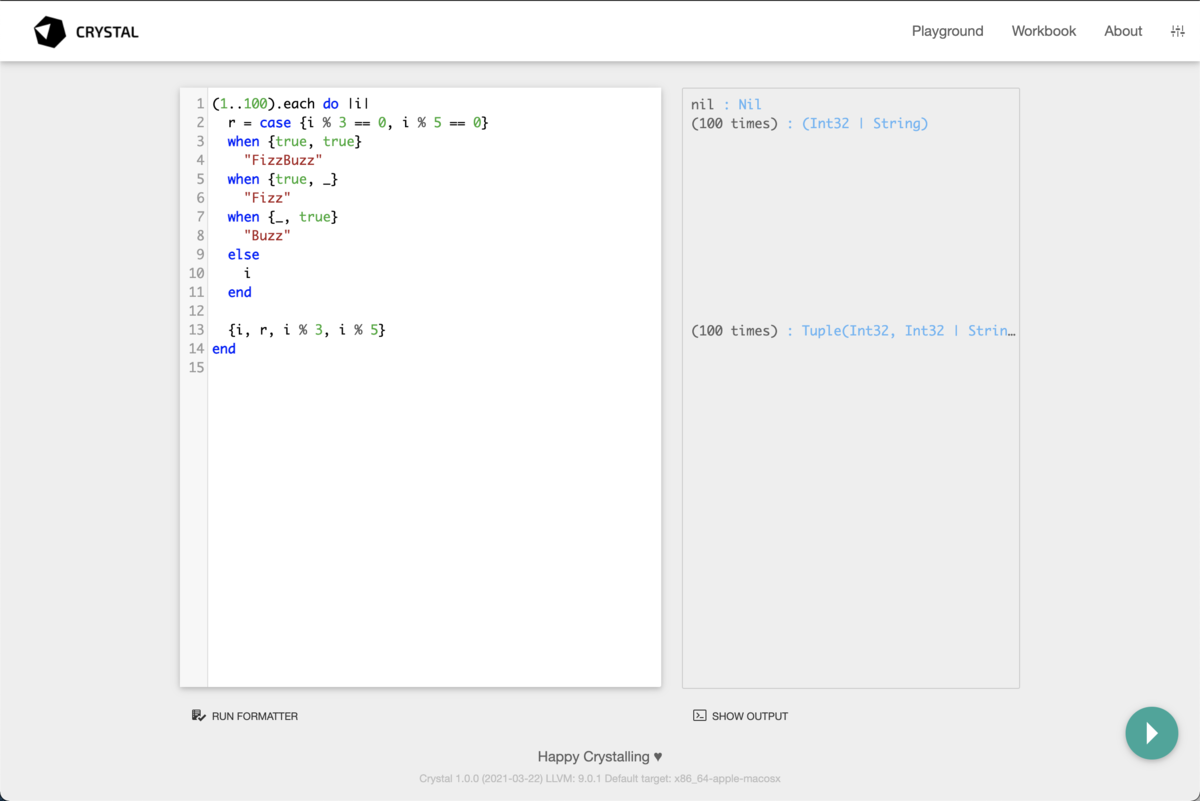Click the CRYSTAL brand name link
This screenshot has height=801, width=1200.
[107, 32]
